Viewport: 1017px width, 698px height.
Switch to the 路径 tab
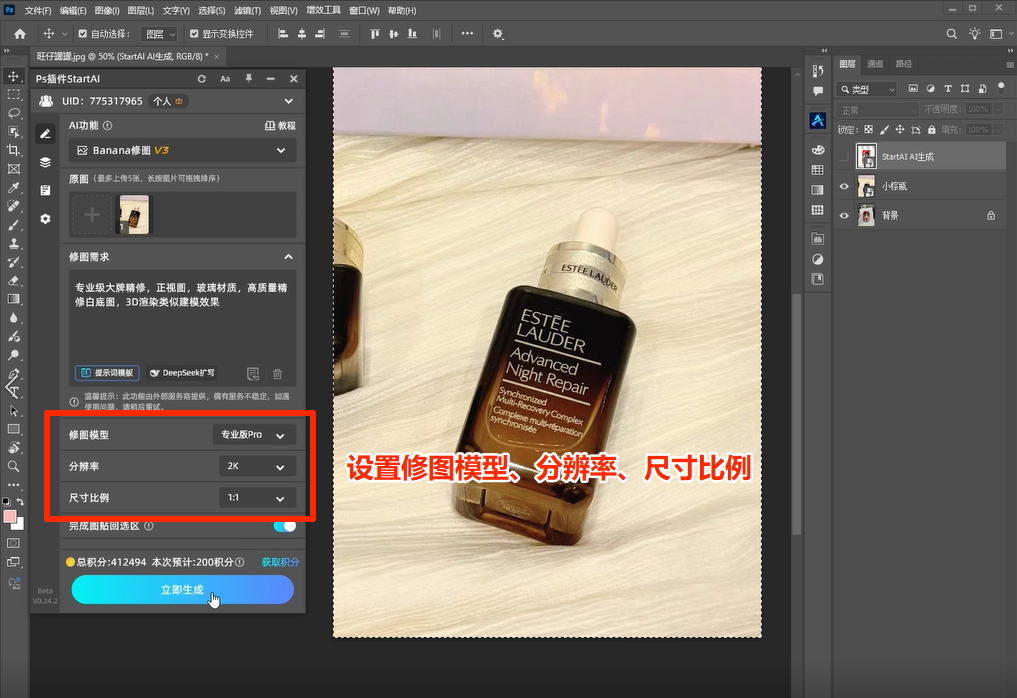coord(903,64)
